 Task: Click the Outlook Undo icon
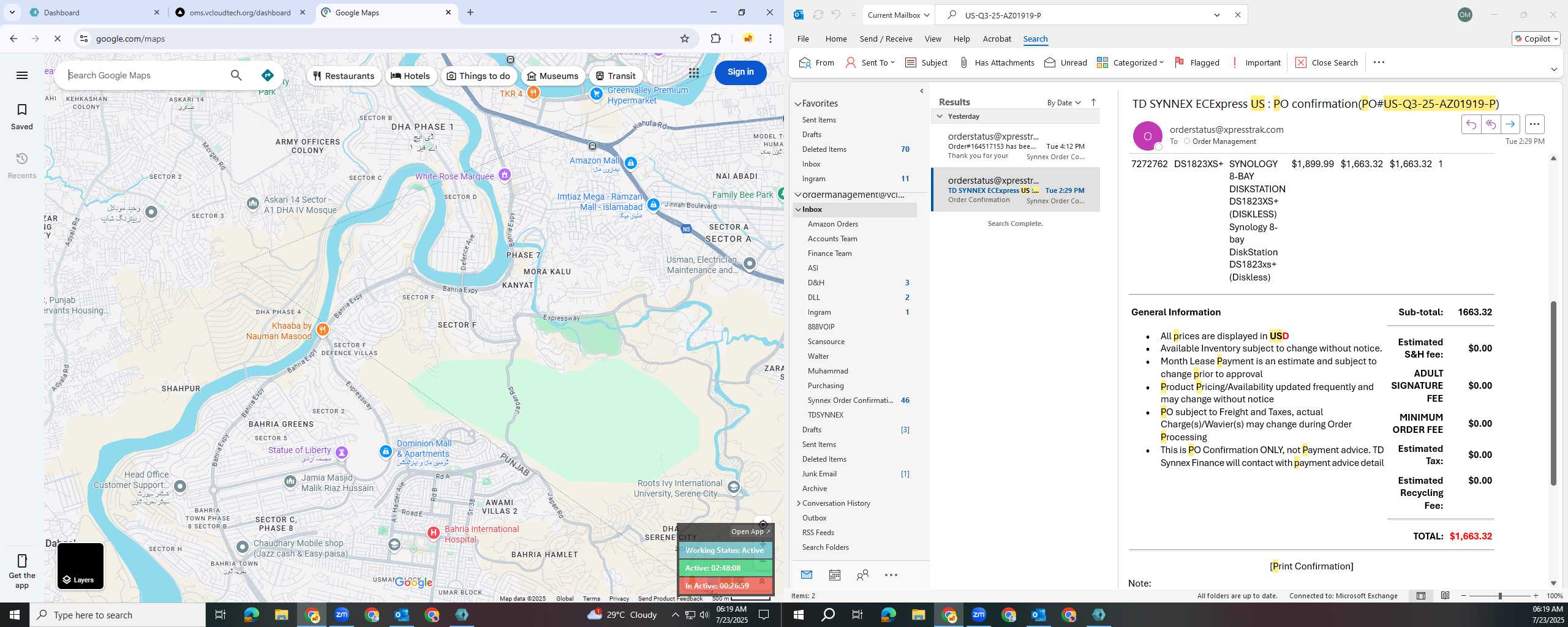coord(836,15)
